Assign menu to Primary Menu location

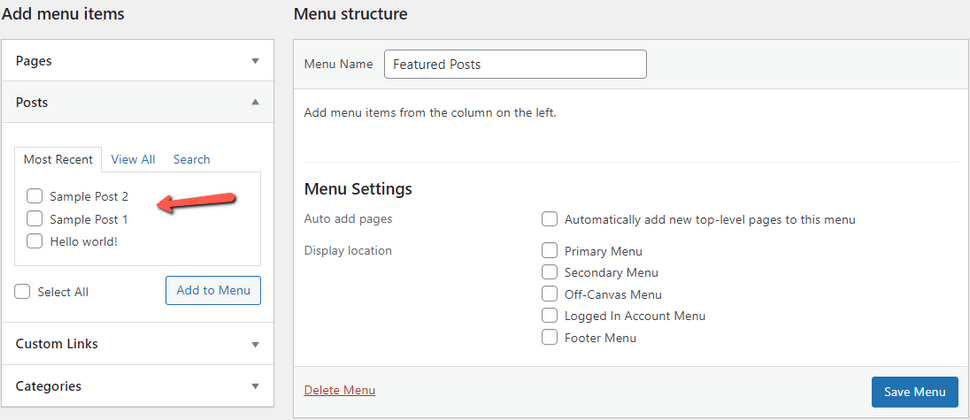coord(549,251)
